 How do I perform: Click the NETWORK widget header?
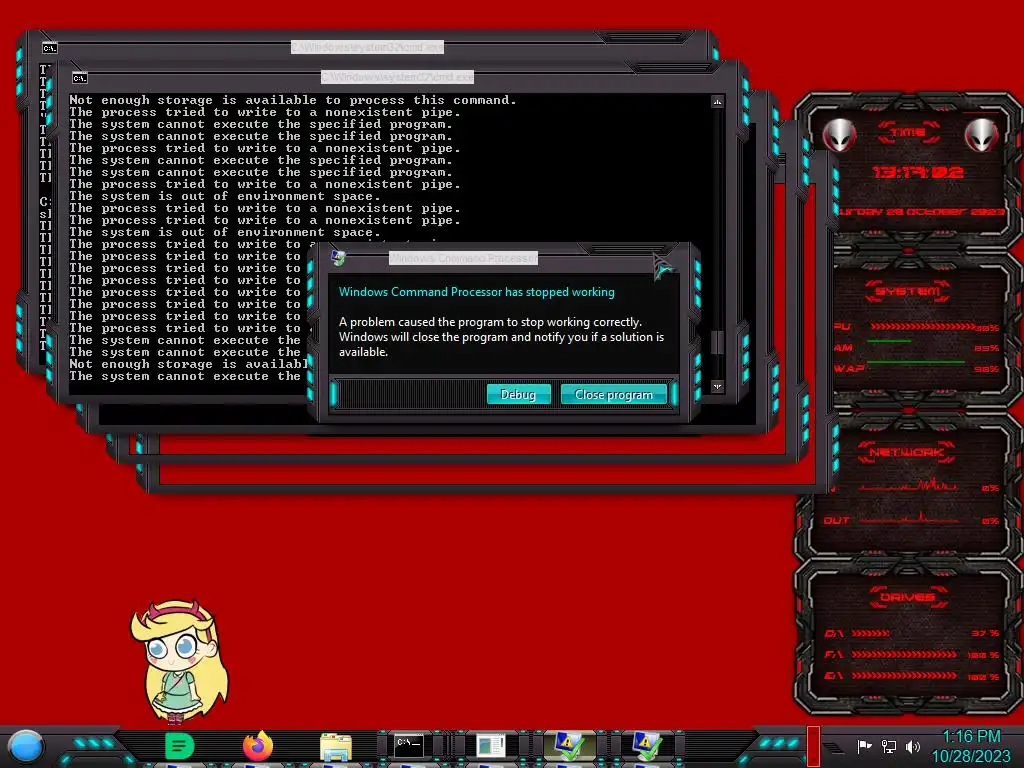[906, 452]
